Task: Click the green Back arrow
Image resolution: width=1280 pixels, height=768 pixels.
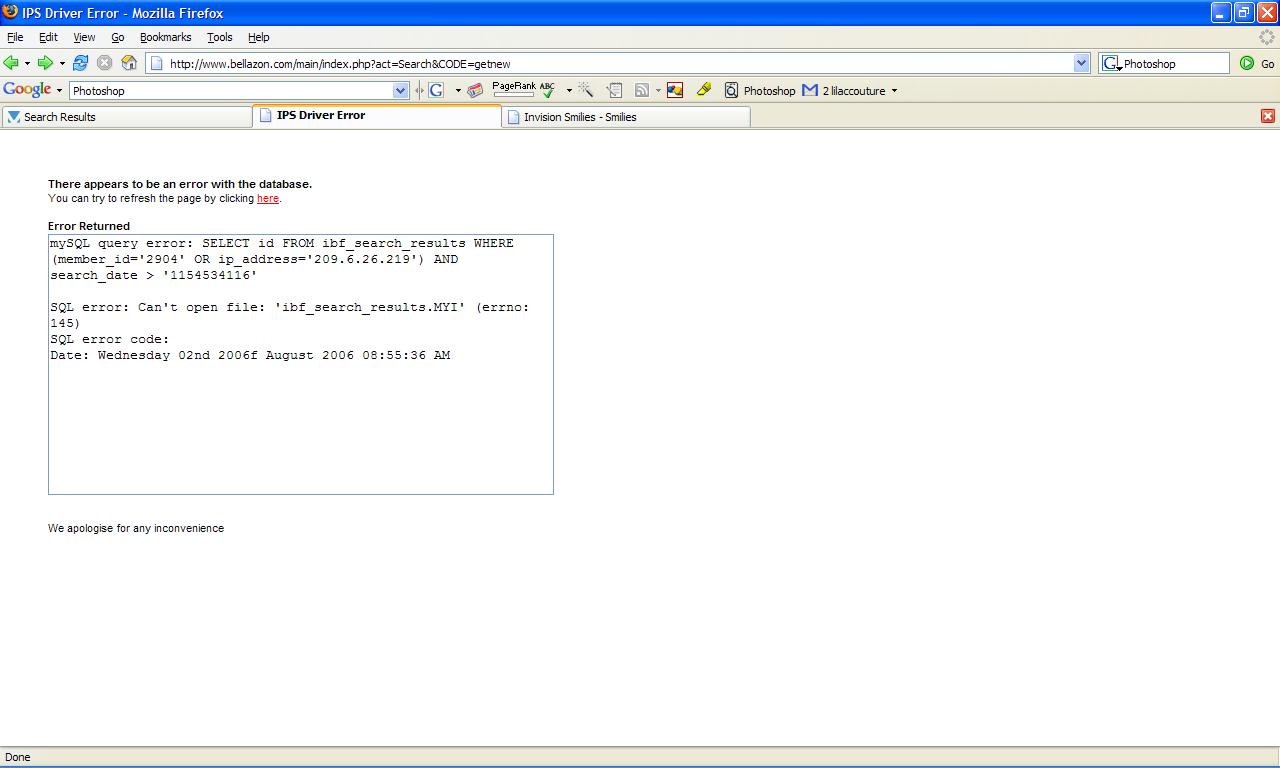Action: (12, 63)
